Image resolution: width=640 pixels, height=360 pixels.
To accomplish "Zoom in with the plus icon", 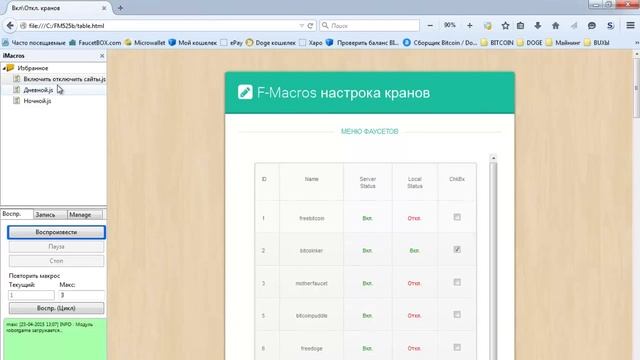I will [470, 26].
